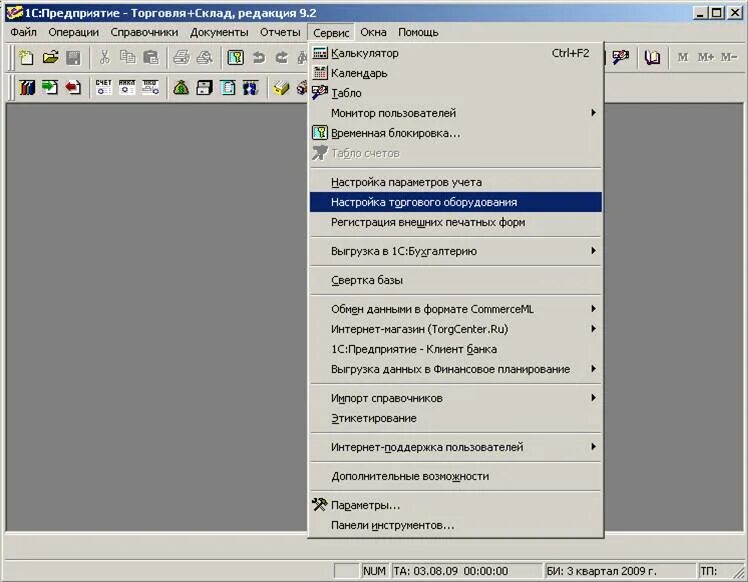Expand Обмен данными в формате CommerceML submenu
Image resolution: width=748 pixels, height=582 pixels.
(x=456, y=309)
